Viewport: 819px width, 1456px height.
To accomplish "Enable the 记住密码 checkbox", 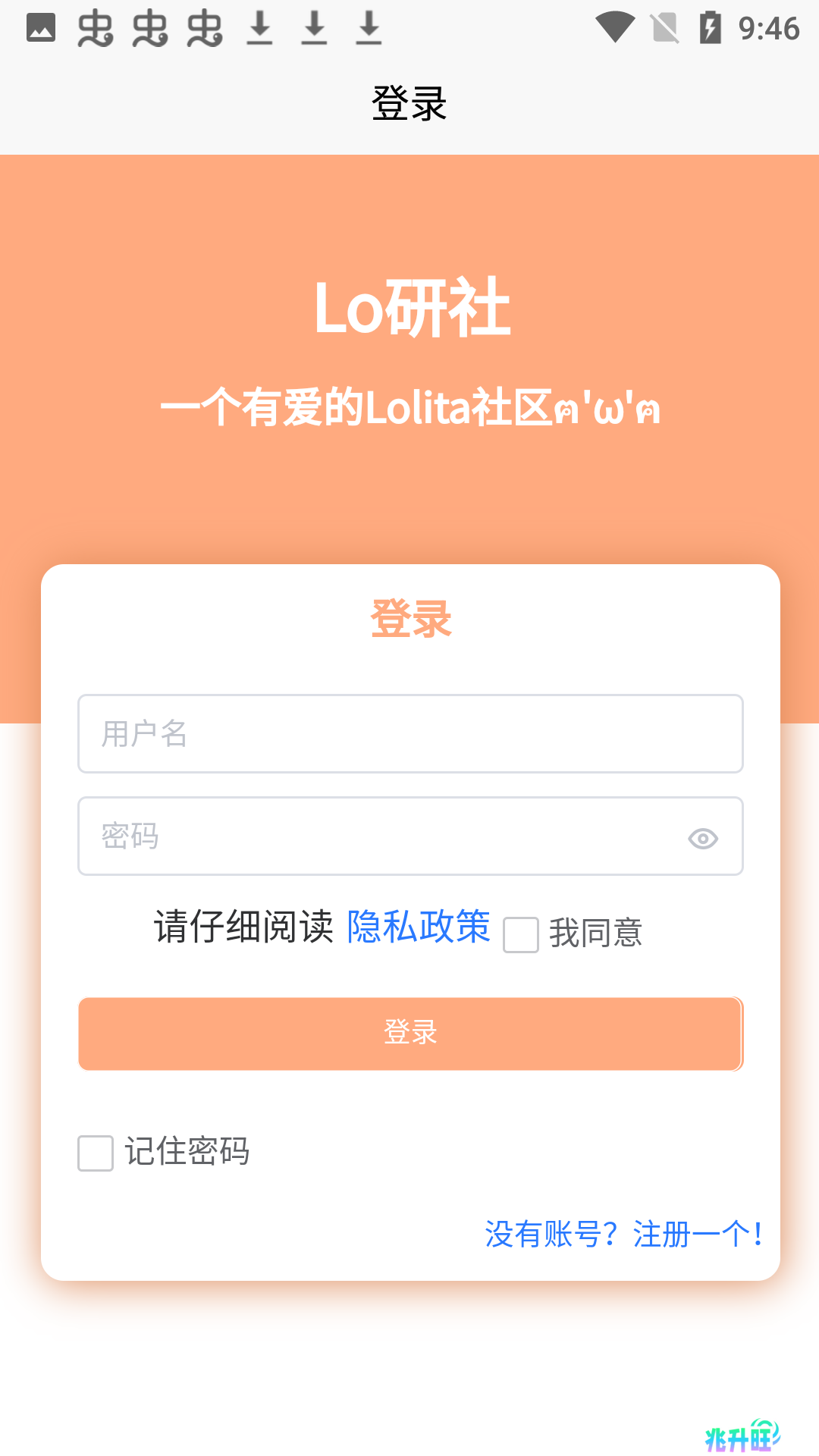I will tap(96, 1153).
